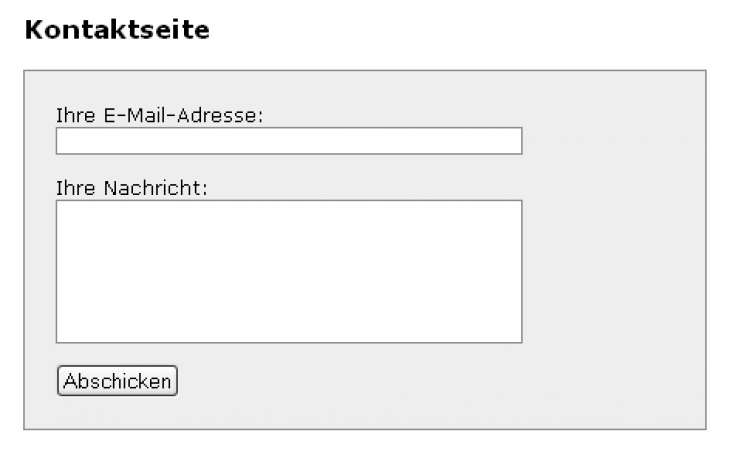The width and height of the screenshot is (750, 472).
Task: Click the page title 'Kontaktseite'
Action: [x=116, y=30]
